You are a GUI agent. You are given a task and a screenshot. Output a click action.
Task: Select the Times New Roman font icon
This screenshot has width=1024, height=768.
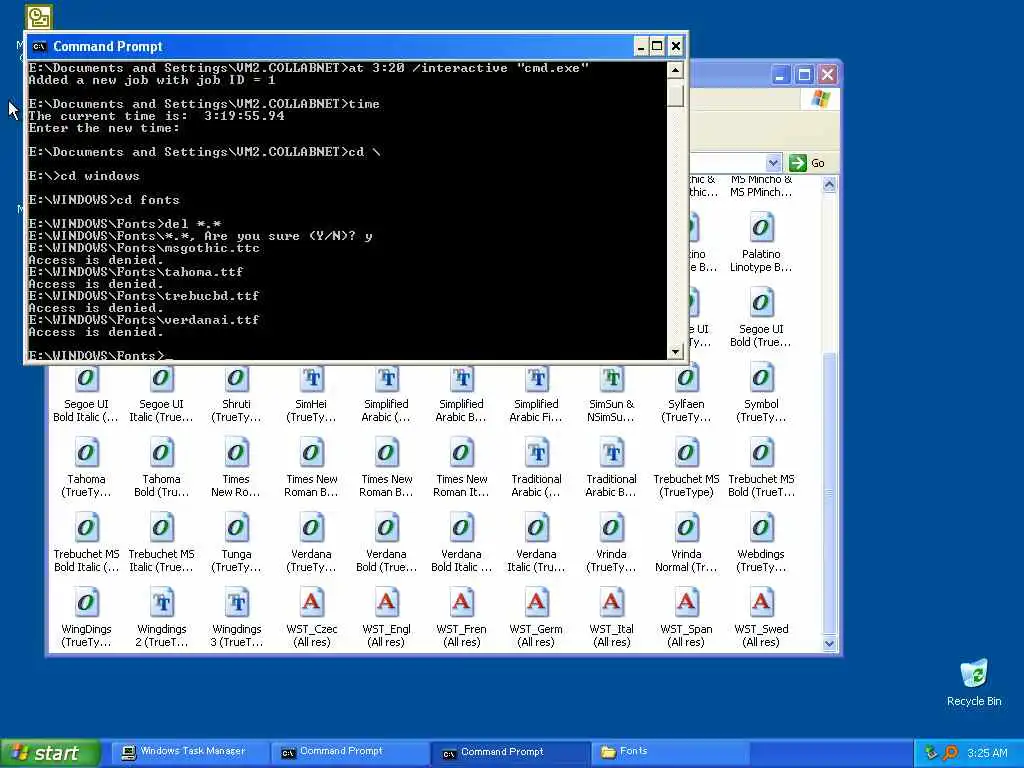click(x=236, y=453)
